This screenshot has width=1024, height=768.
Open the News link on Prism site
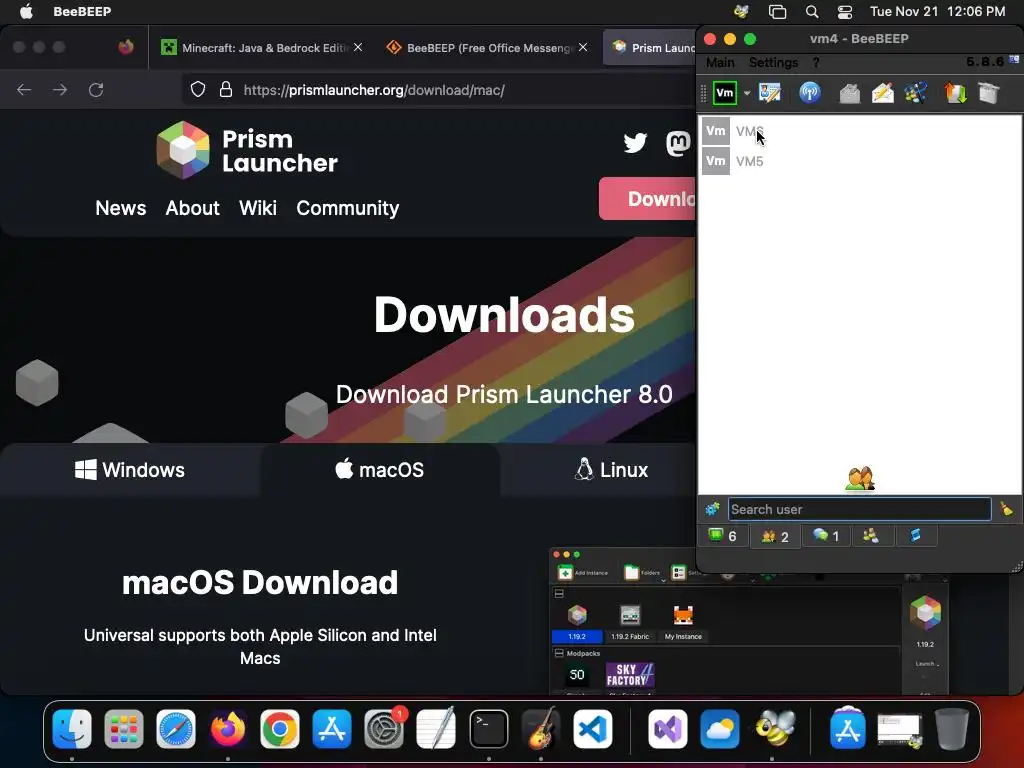[x=121, y=208]
